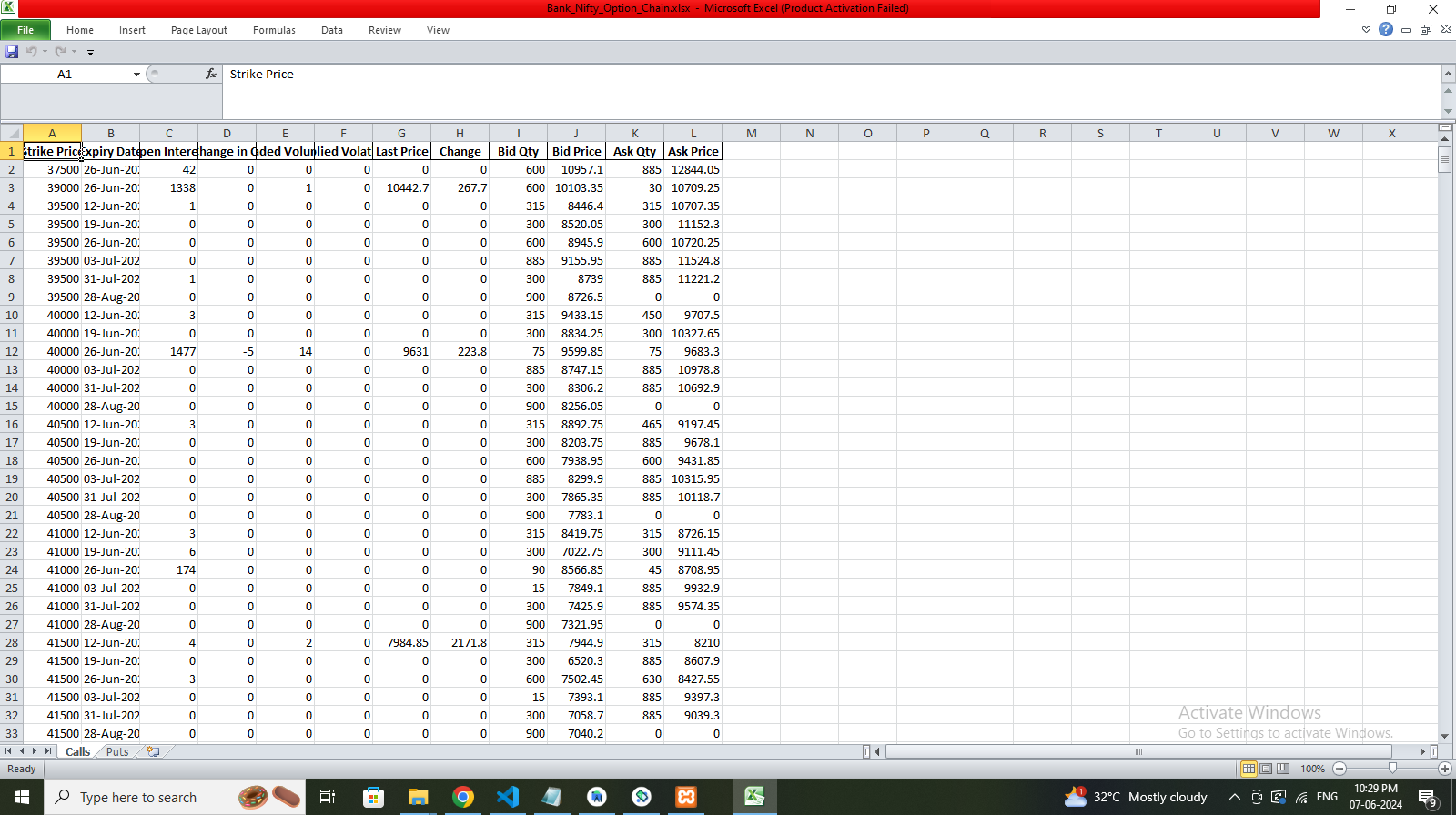Switch to the Puts sheet tab

pyautogui.click(x=117, y=751)
